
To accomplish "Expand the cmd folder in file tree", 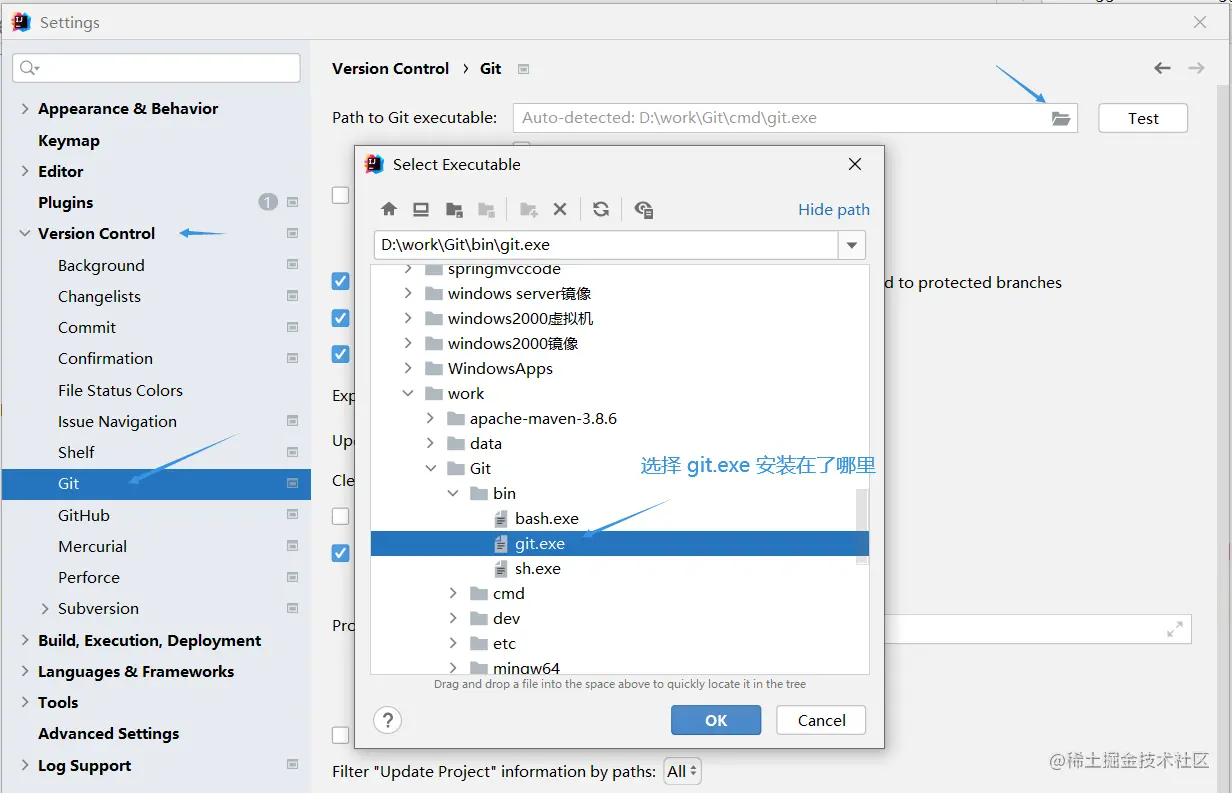I will [x=453, y=593].
